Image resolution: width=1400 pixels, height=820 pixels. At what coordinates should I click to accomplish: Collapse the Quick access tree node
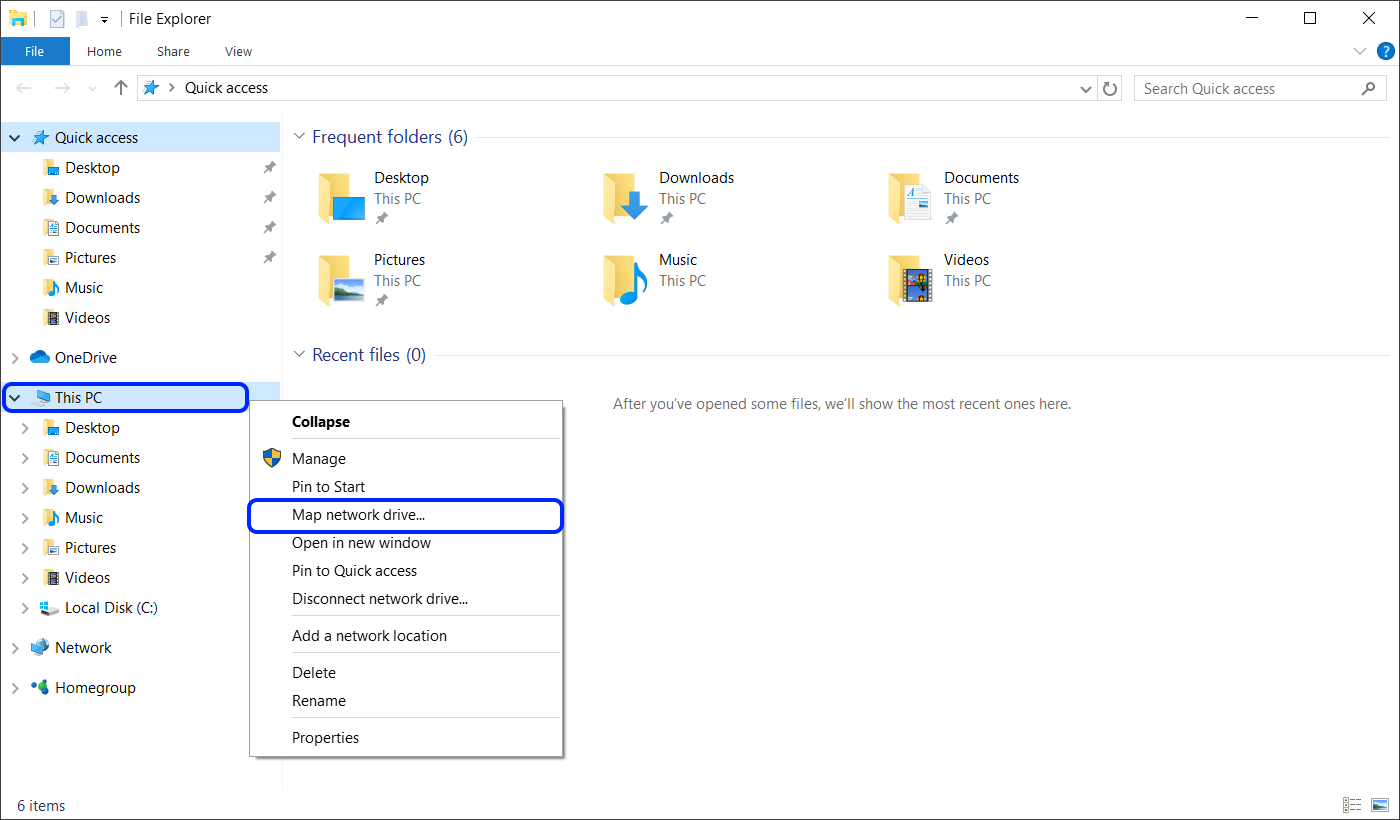(15, 138)
